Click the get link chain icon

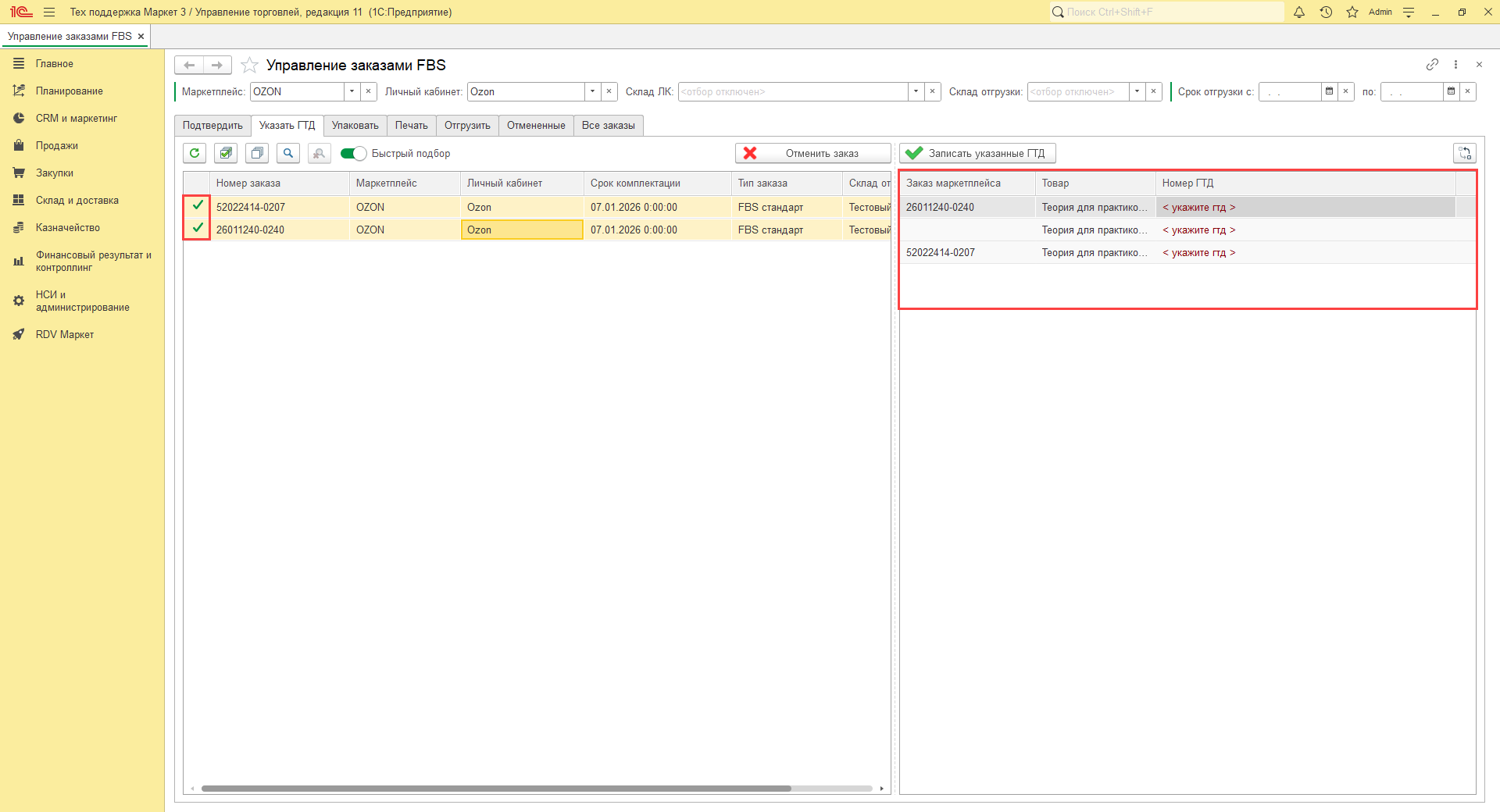pyautogui.click(x=1432, y=65)
